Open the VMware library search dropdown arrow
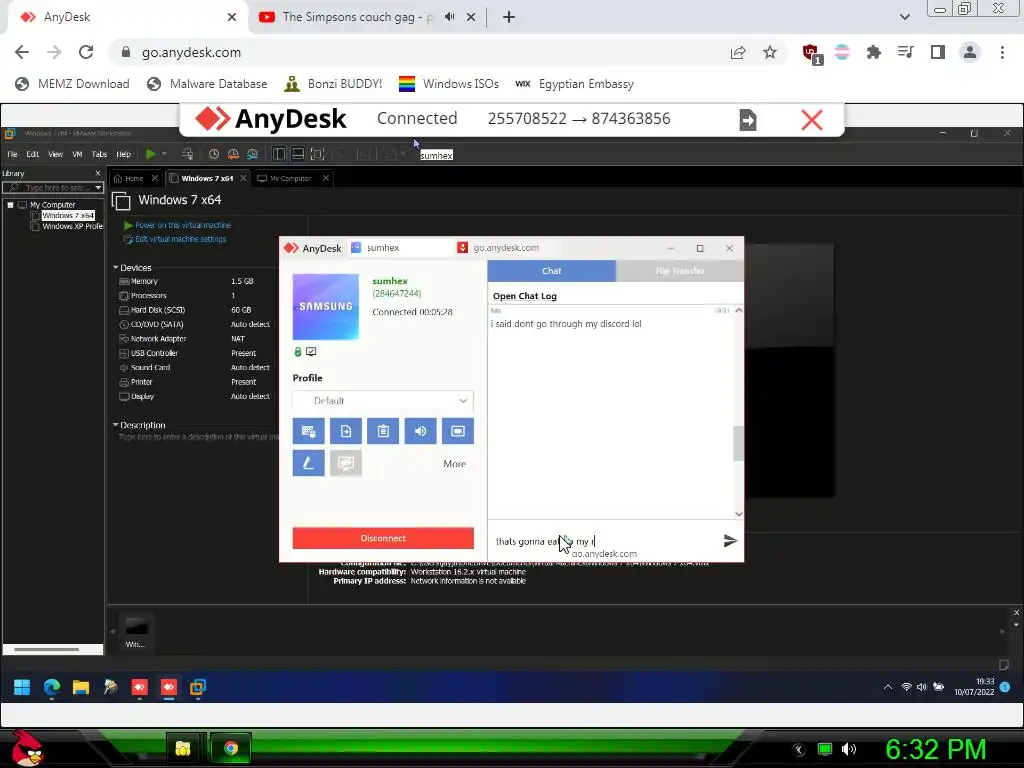Screen dimensions: 1024x768 click(98, 188)
